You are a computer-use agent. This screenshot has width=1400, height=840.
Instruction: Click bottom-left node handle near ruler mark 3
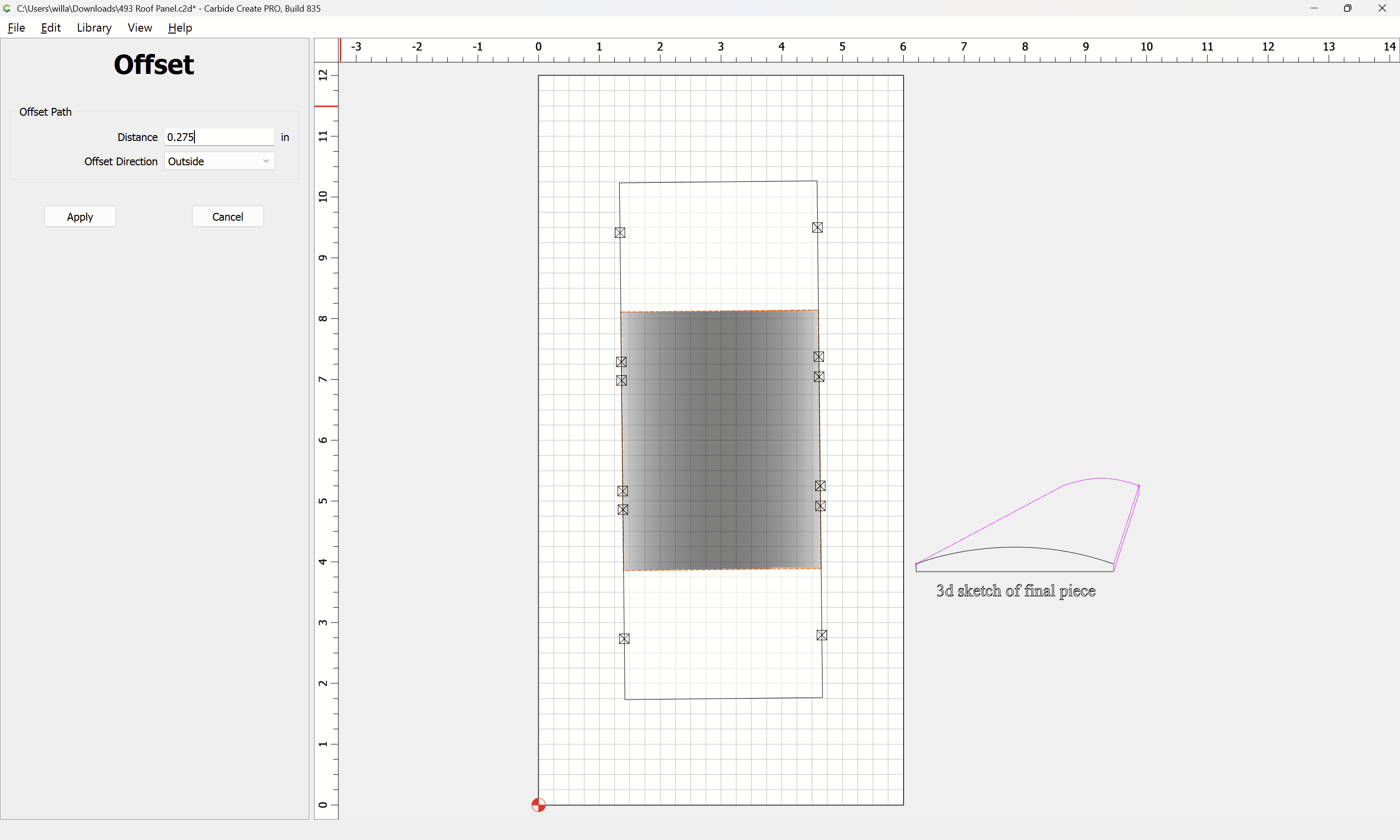coord(624,638)
